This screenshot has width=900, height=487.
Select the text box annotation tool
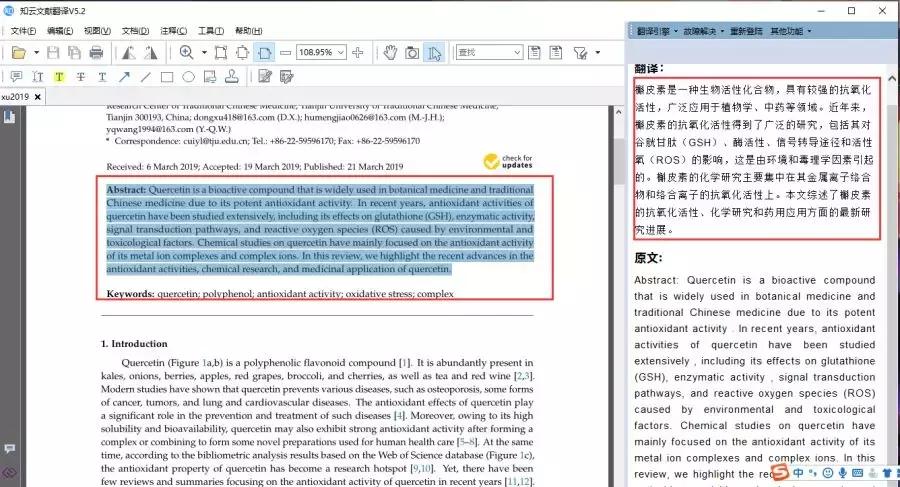210,77
